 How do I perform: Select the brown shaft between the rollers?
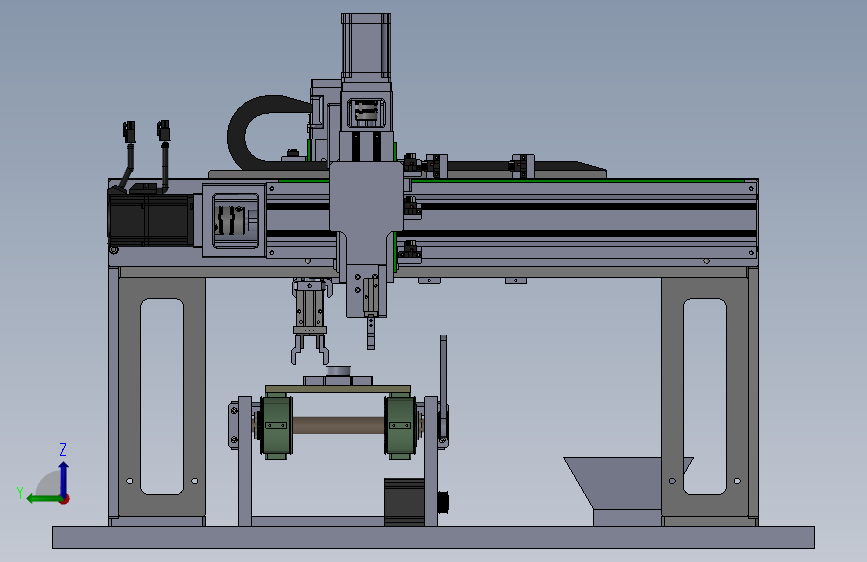coord(338,425)
